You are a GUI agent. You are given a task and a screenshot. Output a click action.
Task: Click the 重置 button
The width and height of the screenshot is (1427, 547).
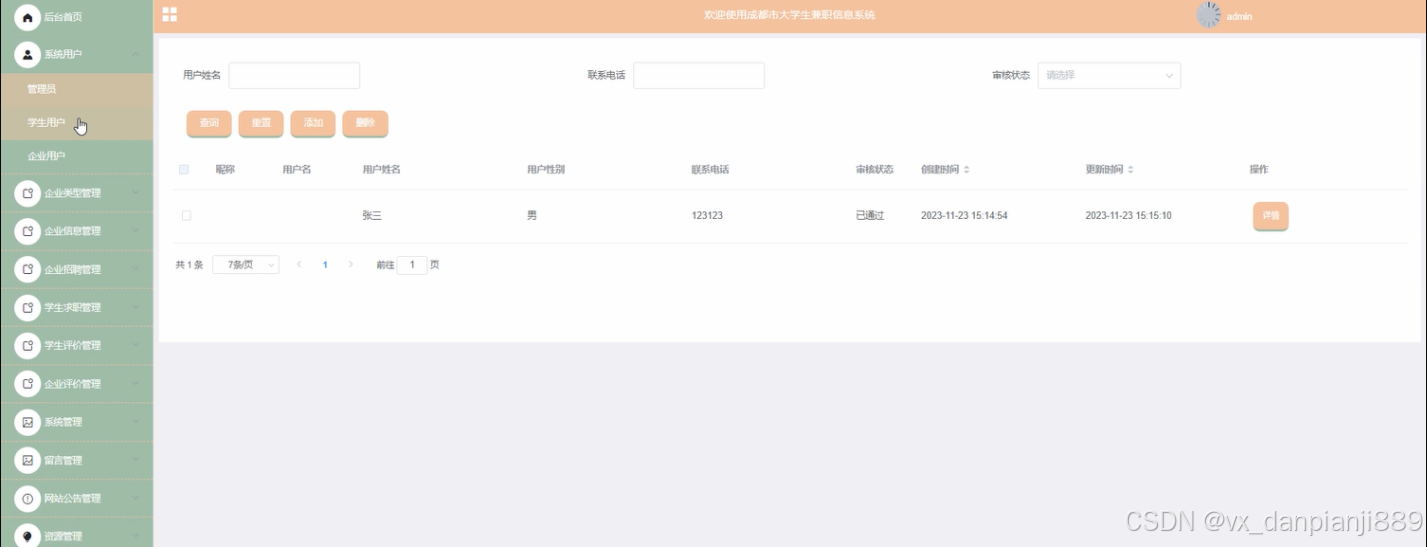261,123
